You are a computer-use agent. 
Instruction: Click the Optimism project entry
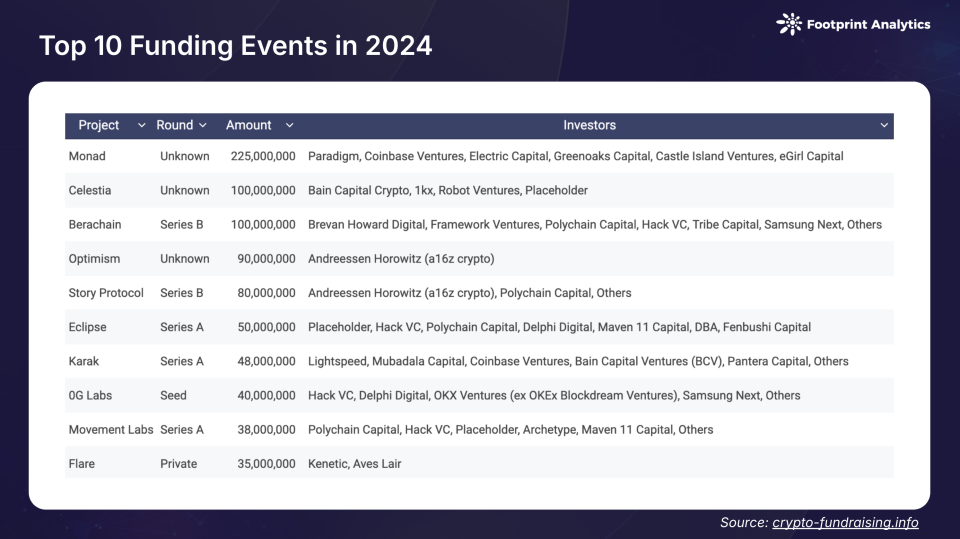point(94,259)
